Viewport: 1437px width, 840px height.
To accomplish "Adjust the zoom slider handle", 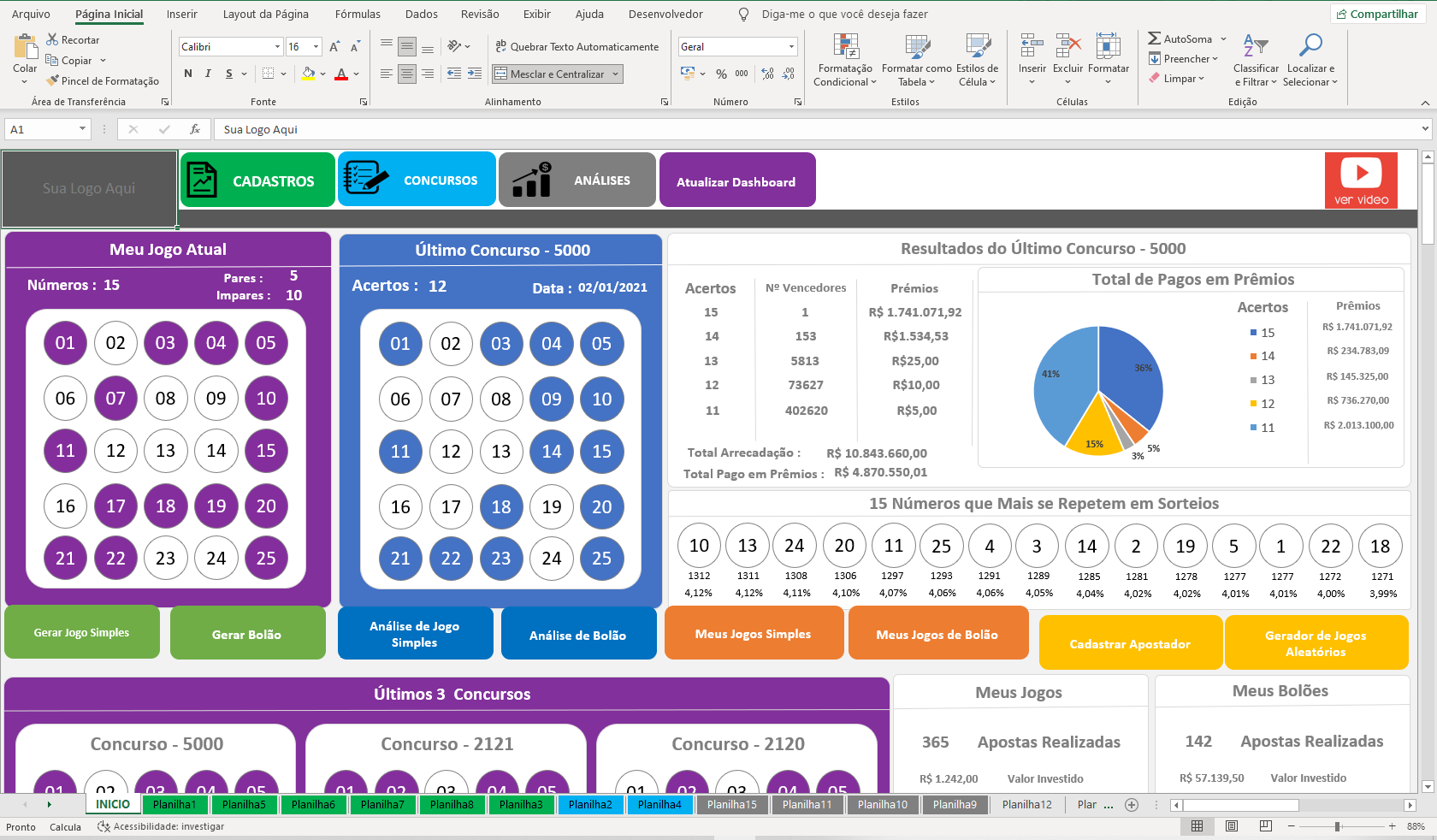I will [x=1337, y=826].
